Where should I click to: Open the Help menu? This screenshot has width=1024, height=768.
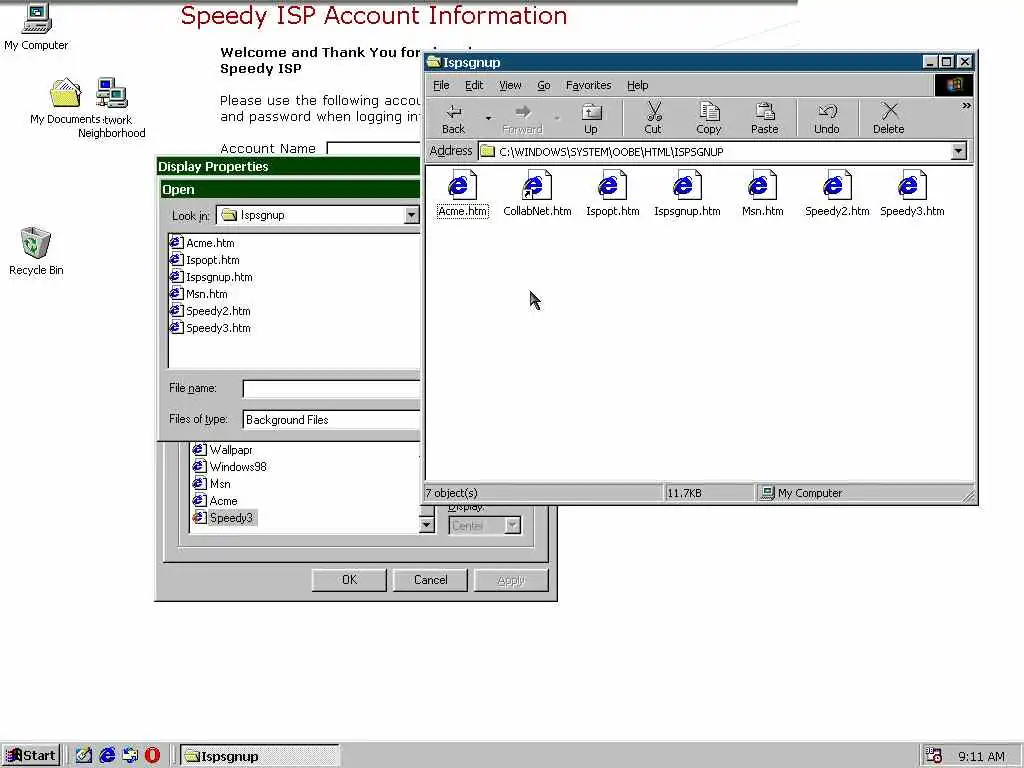point(637,86)
